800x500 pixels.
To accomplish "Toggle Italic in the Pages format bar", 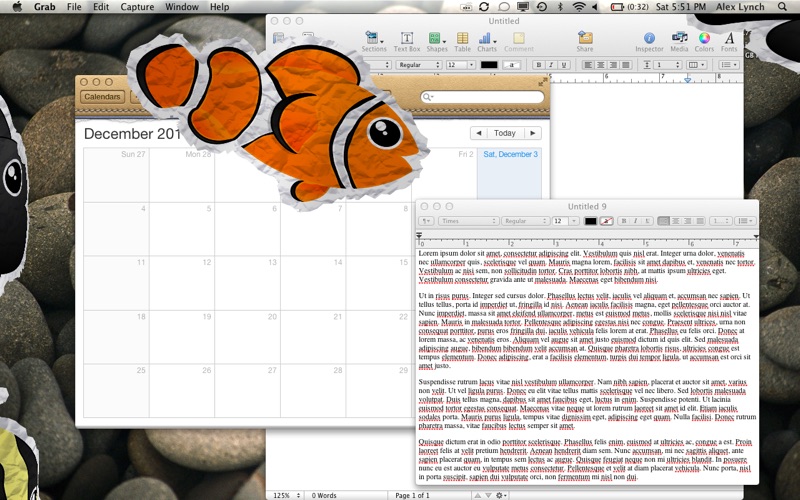I will tap(551, 65).
